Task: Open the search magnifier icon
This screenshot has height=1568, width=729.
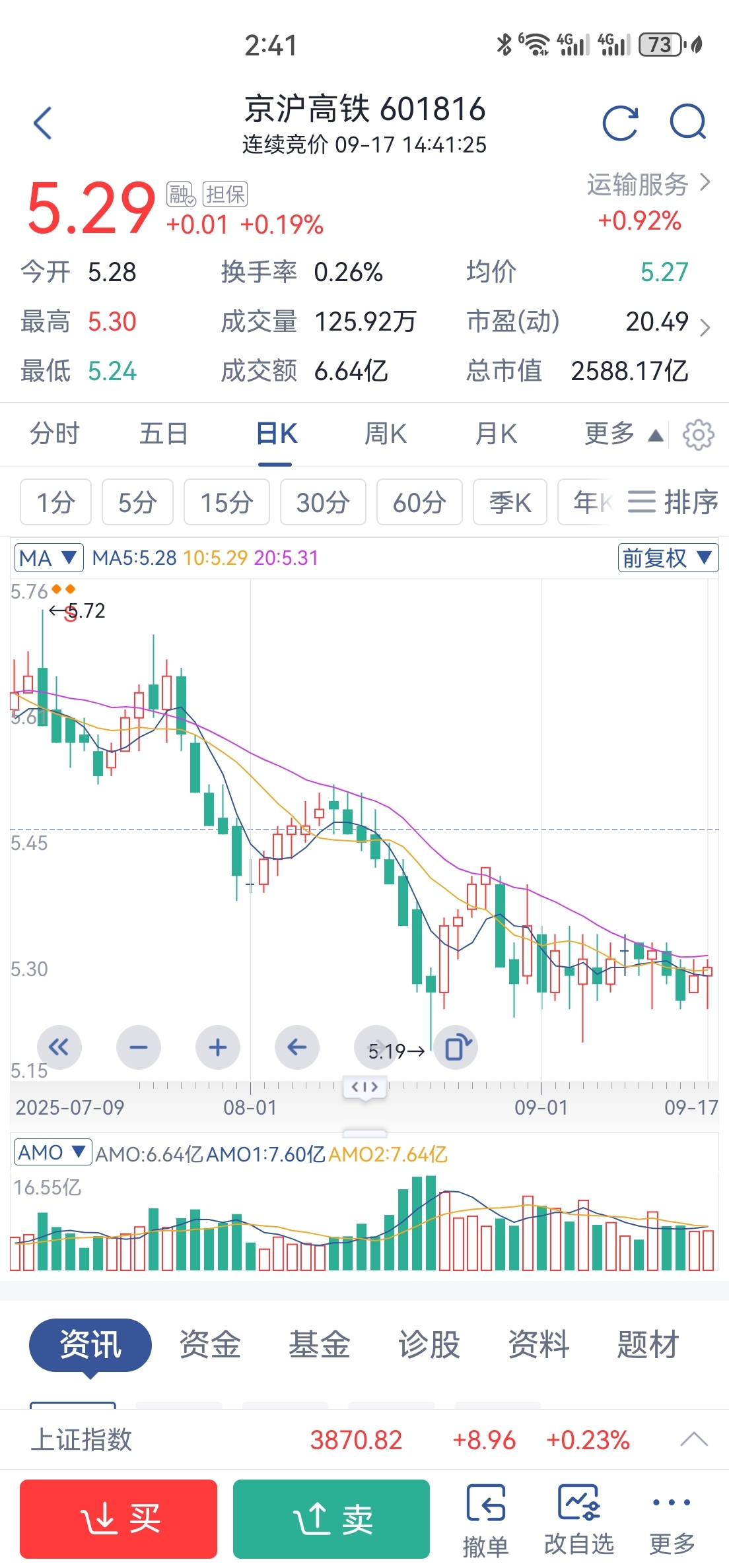Action: pyautogui.click(x=687, y=122)
